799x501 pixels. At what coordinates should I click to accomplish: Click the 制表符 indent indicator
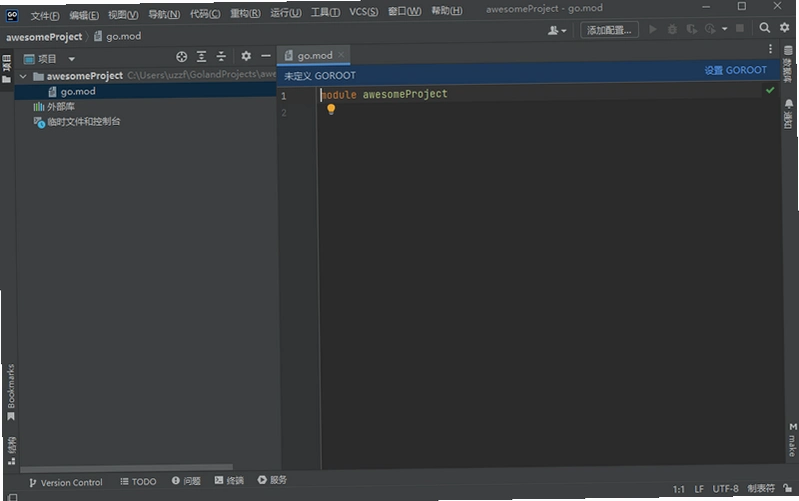tap(761, 488)
